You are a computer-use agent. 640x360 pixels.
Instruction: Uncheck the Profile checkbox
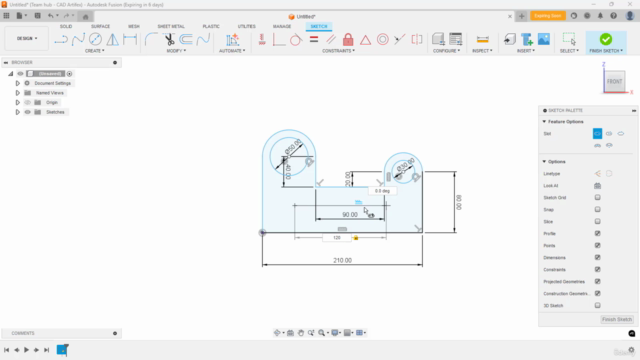point(598,233)
